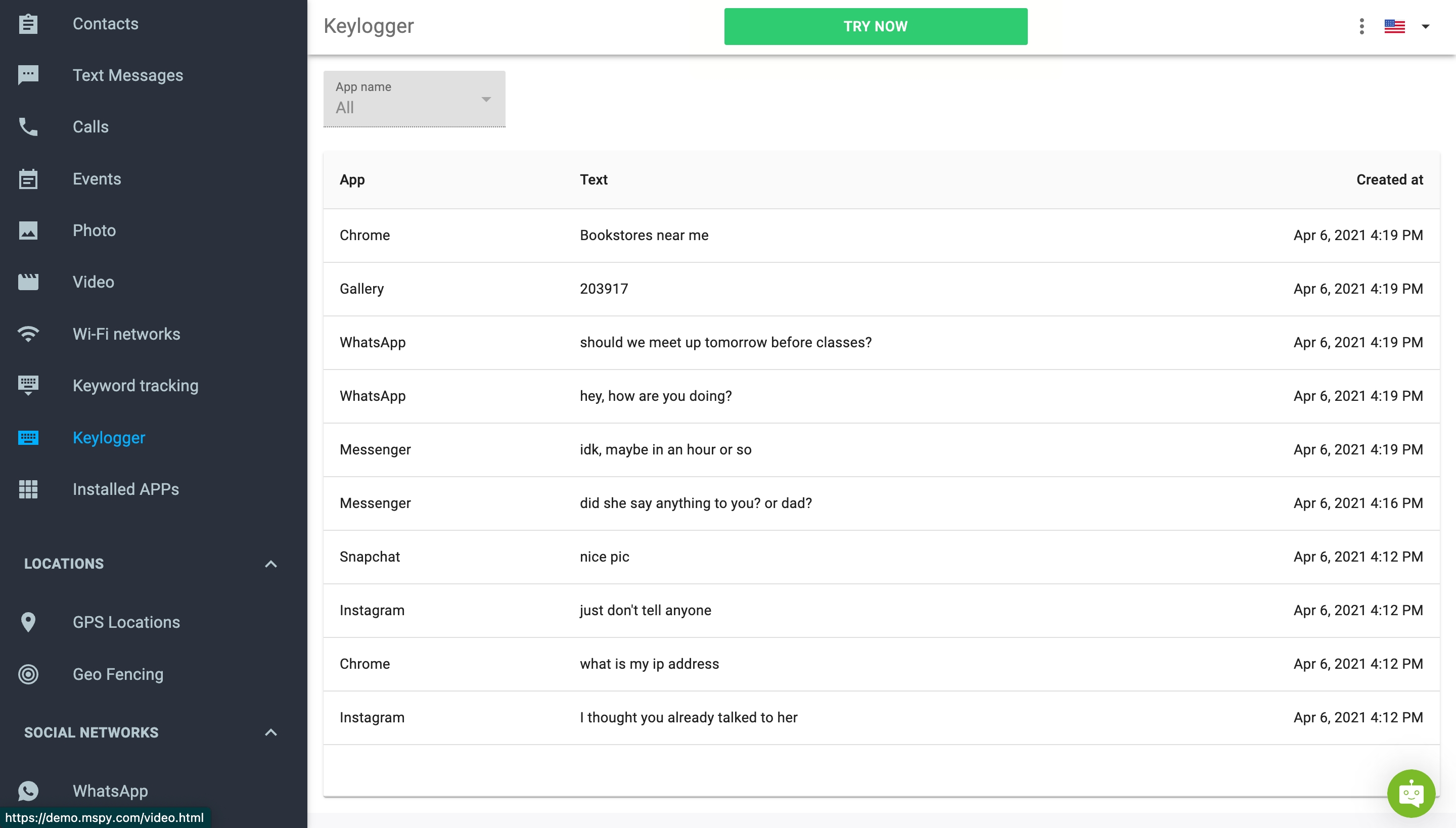Screen dimensions: 1456x828
Task: Click the Text Messages chat bubble icon
Action: pyautogui.click(x=28, y=75)
